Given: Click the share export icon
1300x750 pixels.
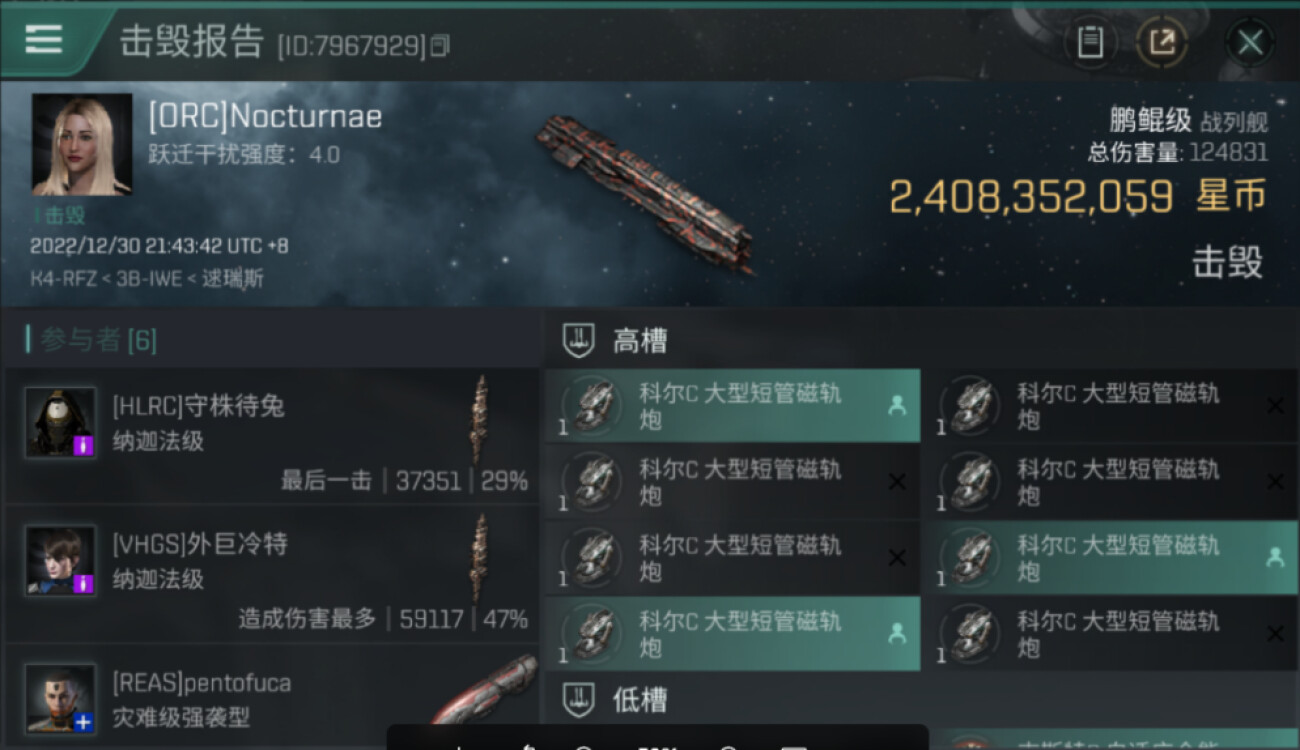Looking at the screenshot, I should tap(1162, 42).
